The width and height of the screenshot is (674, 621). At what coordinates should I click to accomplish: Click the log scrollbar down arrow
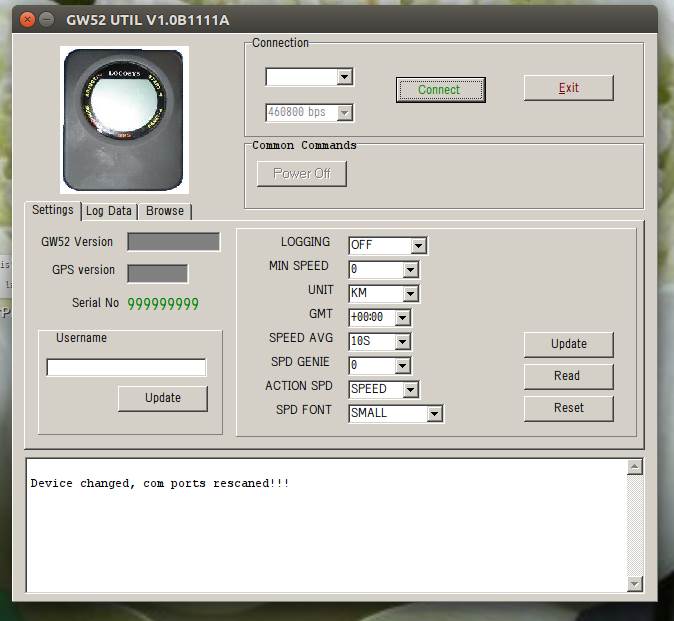pyautogui.click(x=634, y=584)
